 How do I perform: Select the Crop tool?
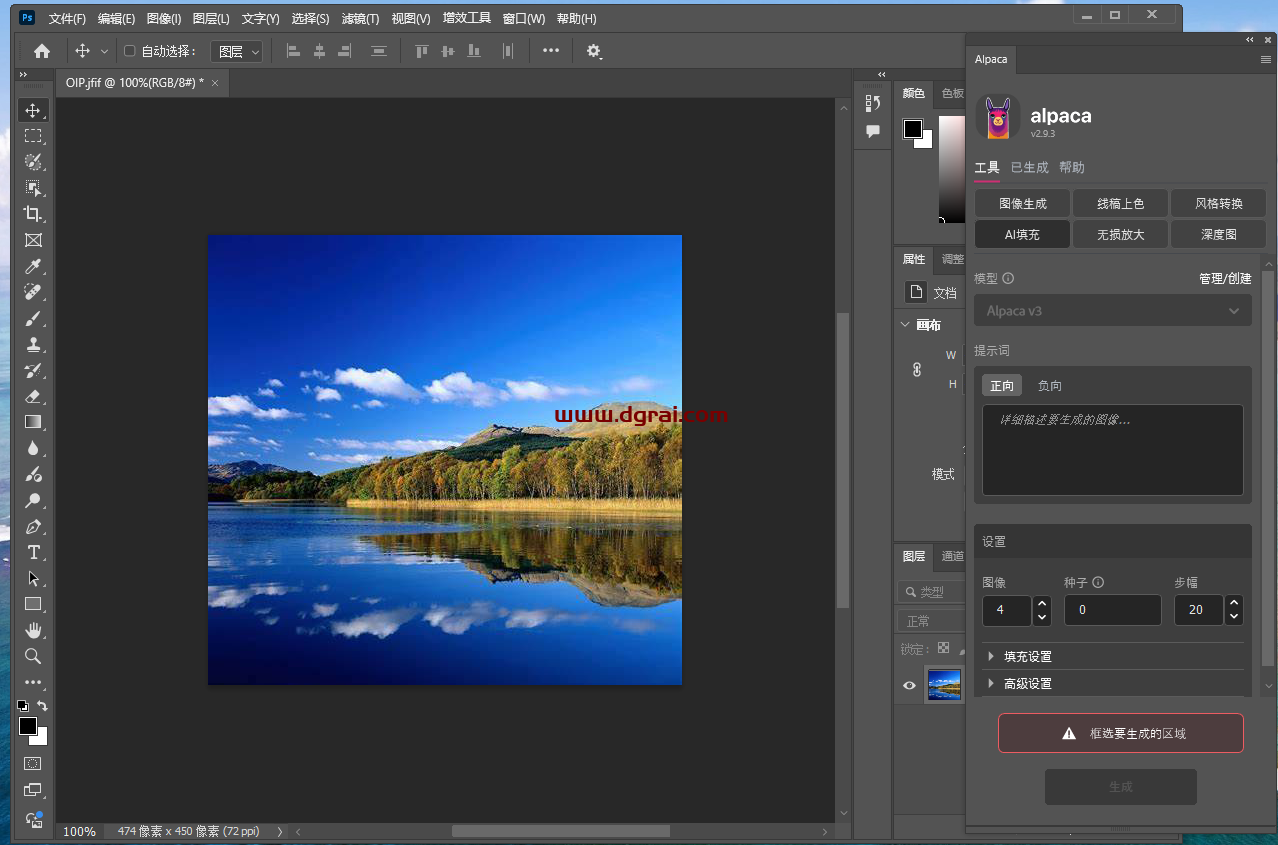[33, 214]
